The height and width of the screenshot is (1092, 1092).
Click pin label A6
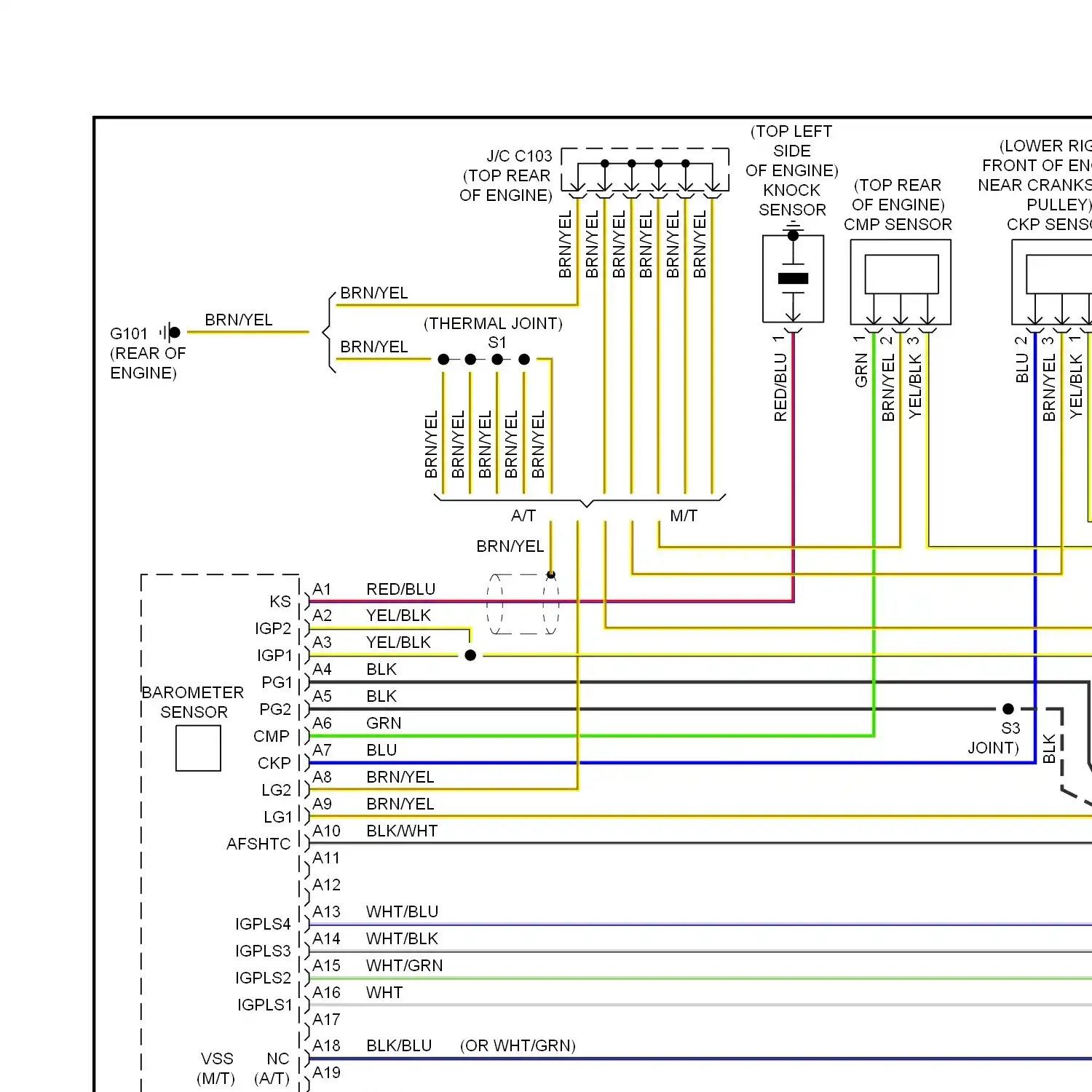[322, 724]
